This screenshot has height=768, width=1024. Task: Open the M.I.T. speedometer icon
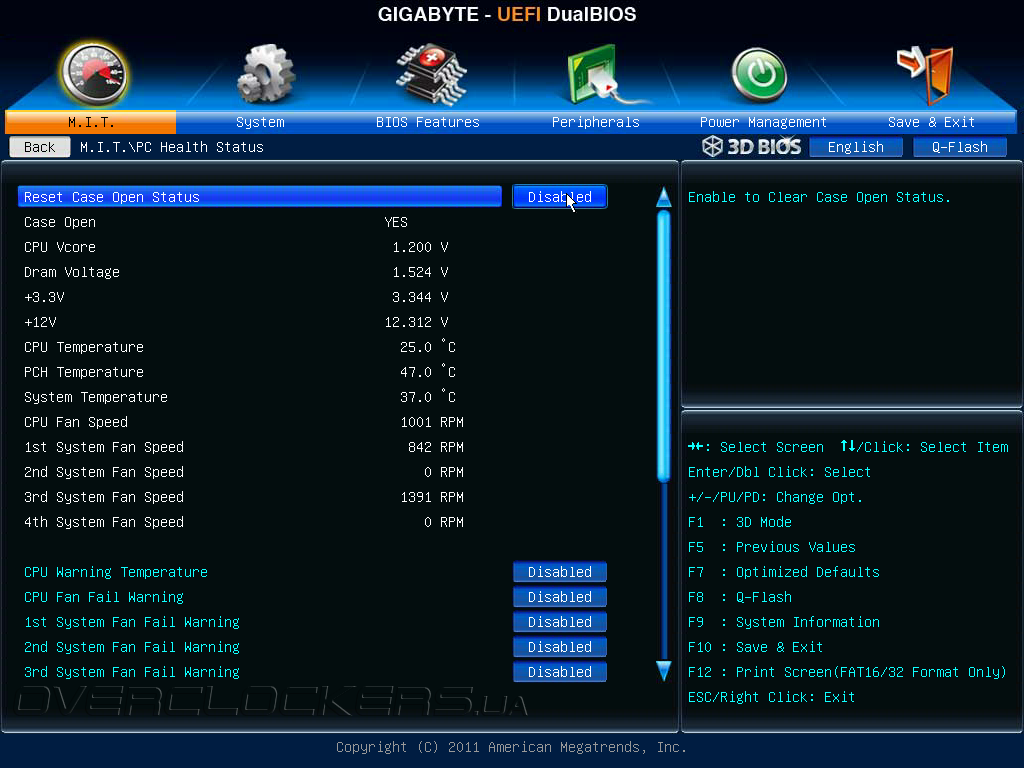93,74
